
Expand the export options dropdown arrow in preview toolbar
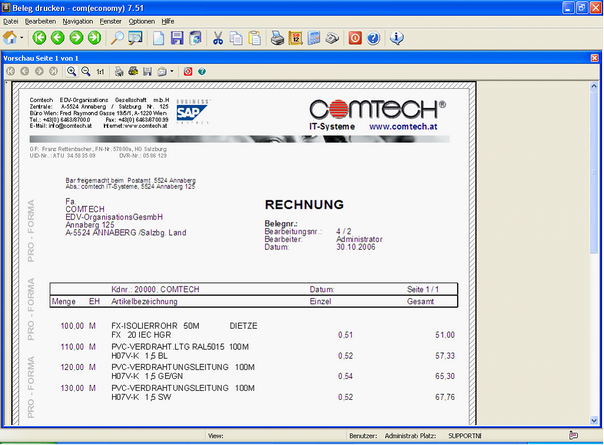pyautogui.click(x=172, y=71)
